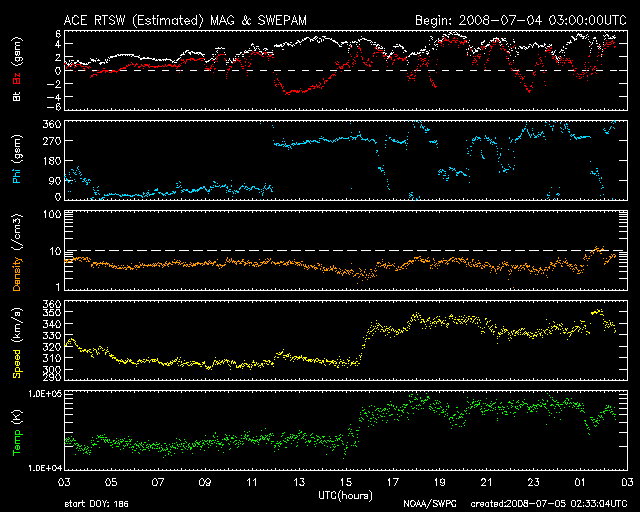Click the '01' hour tick label

coord(580,483)
